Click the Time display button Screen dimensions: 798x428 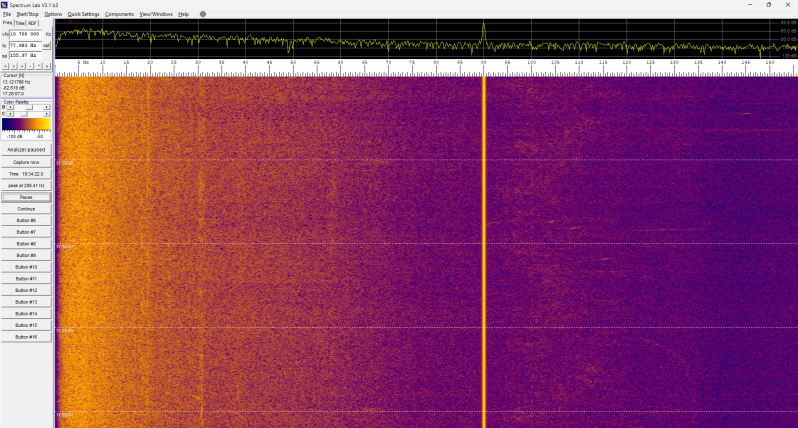pyautogui.click(x=26, y=174)
